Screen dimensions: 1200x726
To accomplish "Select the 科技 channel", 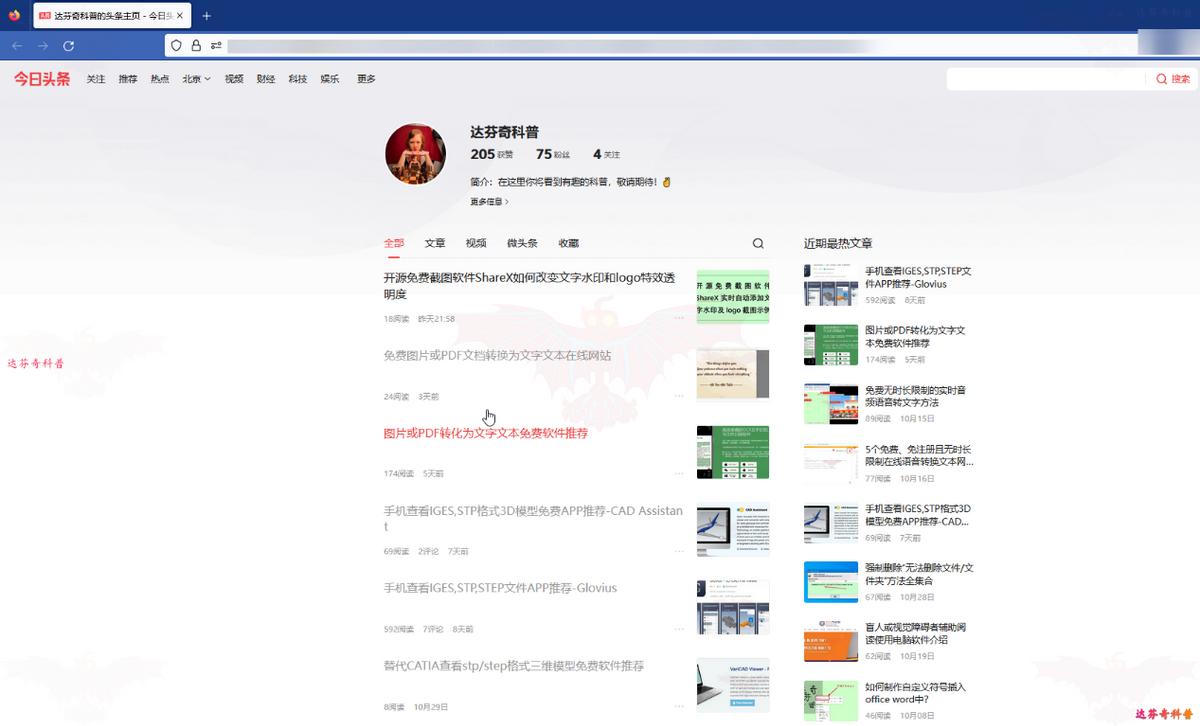I will click(x=296, y=78).
